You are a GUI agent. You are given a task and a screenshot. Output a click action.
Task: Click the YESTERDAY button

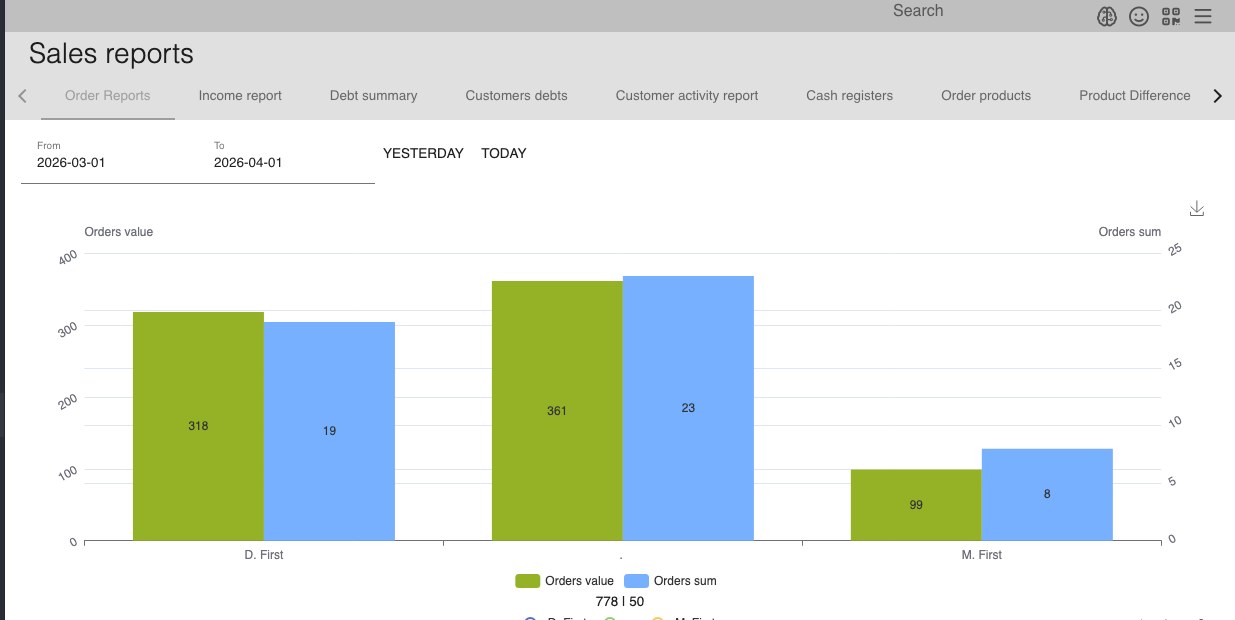pyautogui.click(x=423, y=153)
